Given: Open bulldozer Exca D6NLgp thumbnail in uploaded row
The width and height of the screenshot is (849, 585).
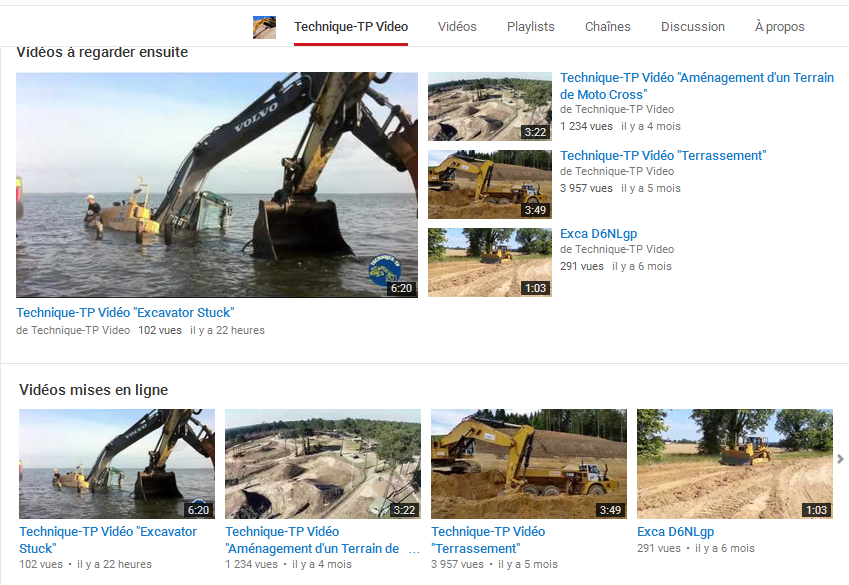Looking at the screenshot, I should (x=735, y=464).
